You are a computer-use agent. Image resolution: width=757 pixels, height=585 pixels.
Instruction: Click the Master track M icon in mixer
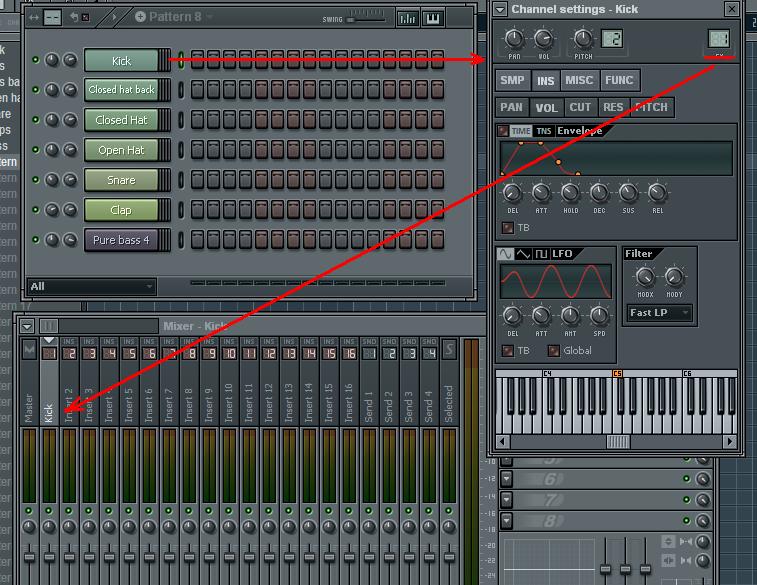(29, 350)
